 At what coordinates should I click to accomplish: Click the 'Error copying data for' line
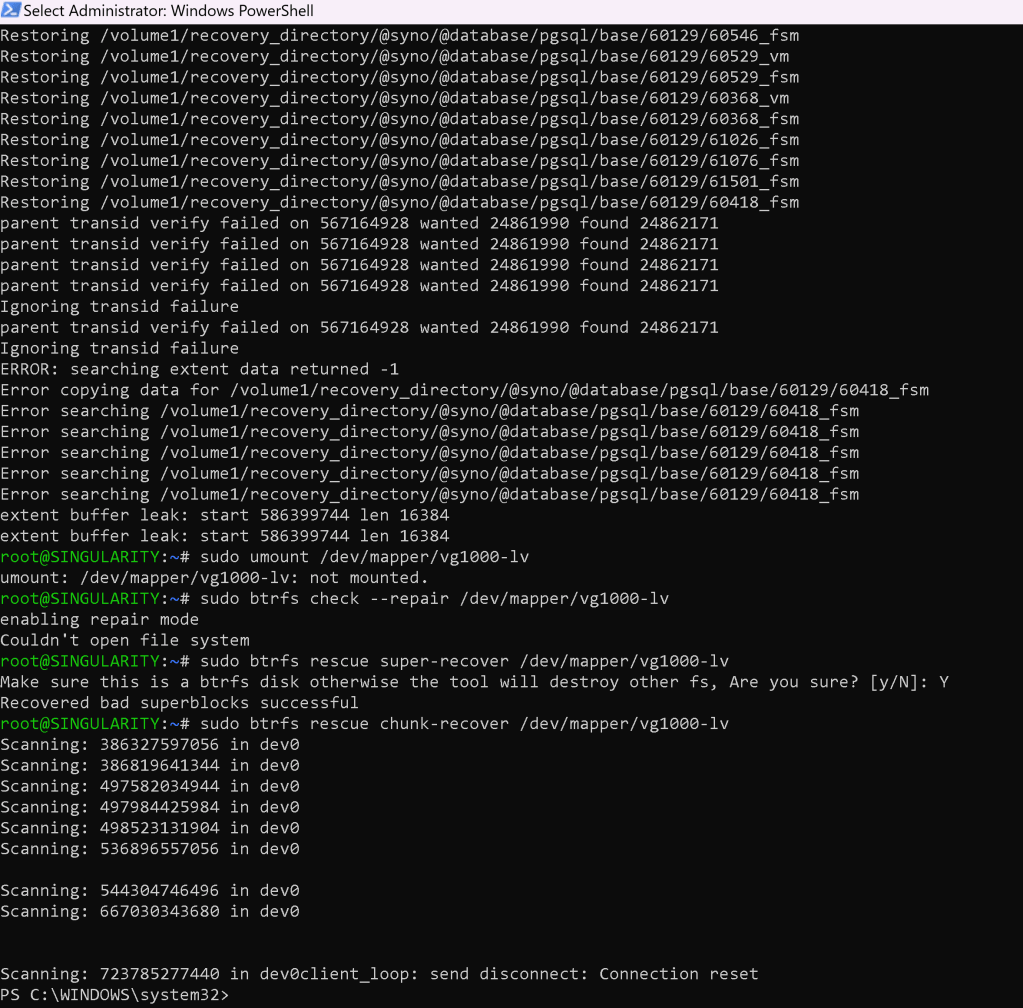tap(465, 390)
